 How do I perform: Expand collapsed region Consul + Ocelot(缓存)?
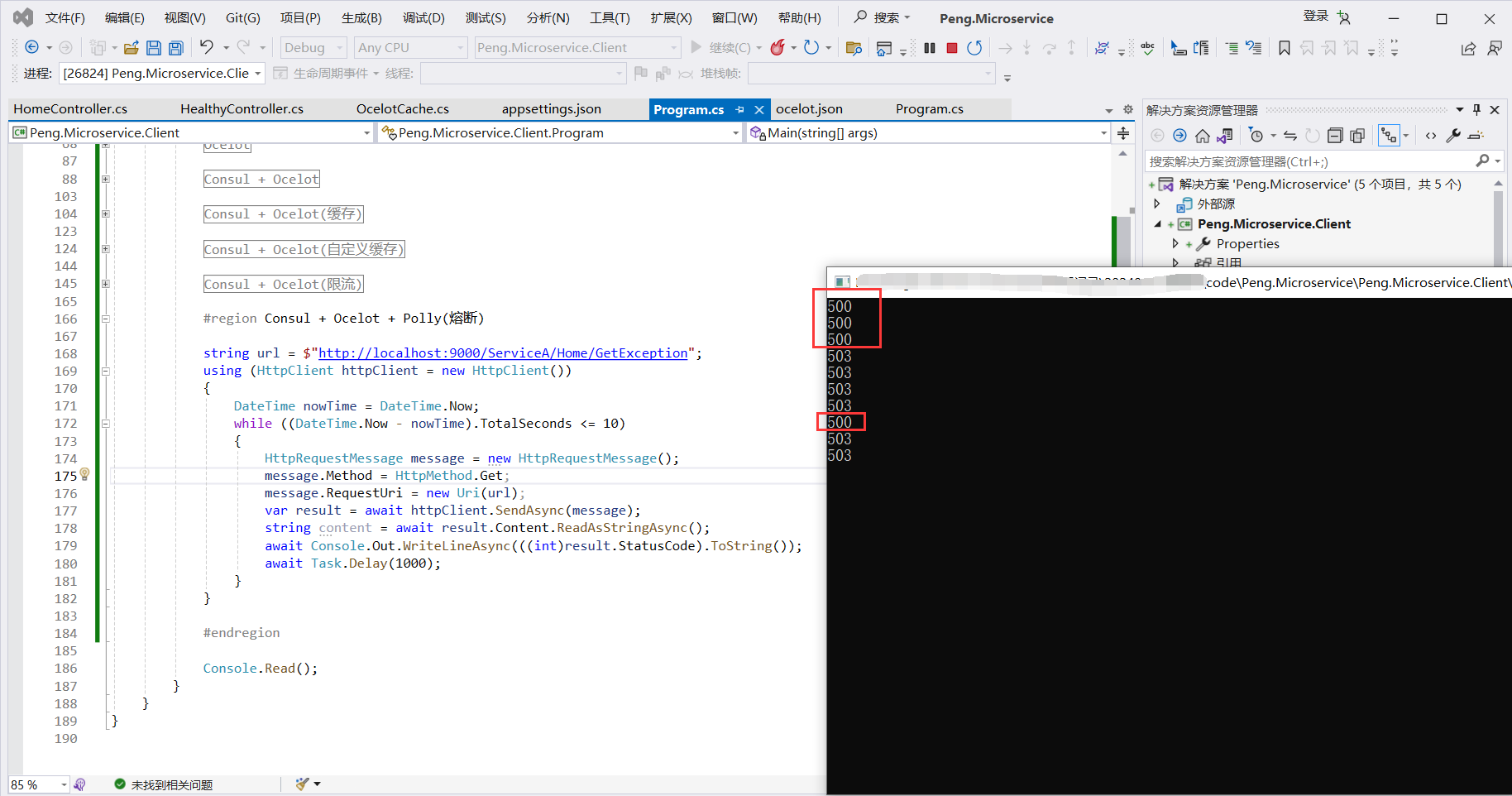pos(105,214)
